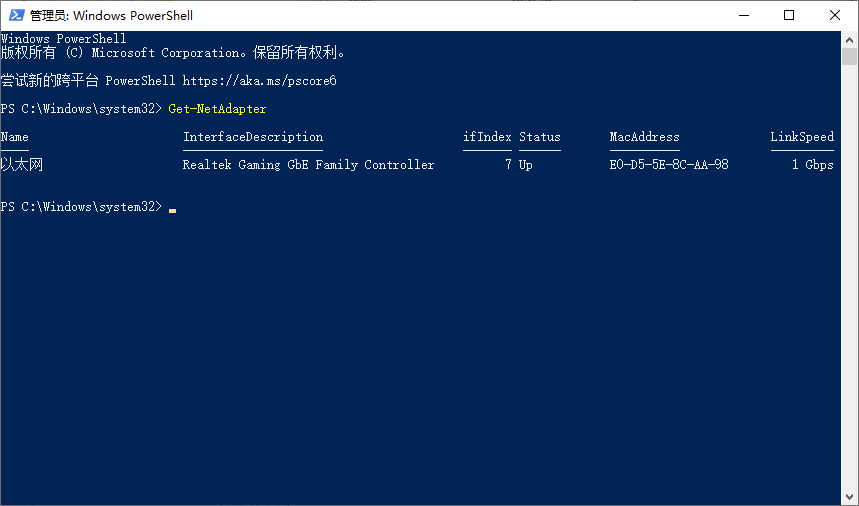
Task: Click the https://aka.ms/pscore6 URL text
Action: click(259, 81)
